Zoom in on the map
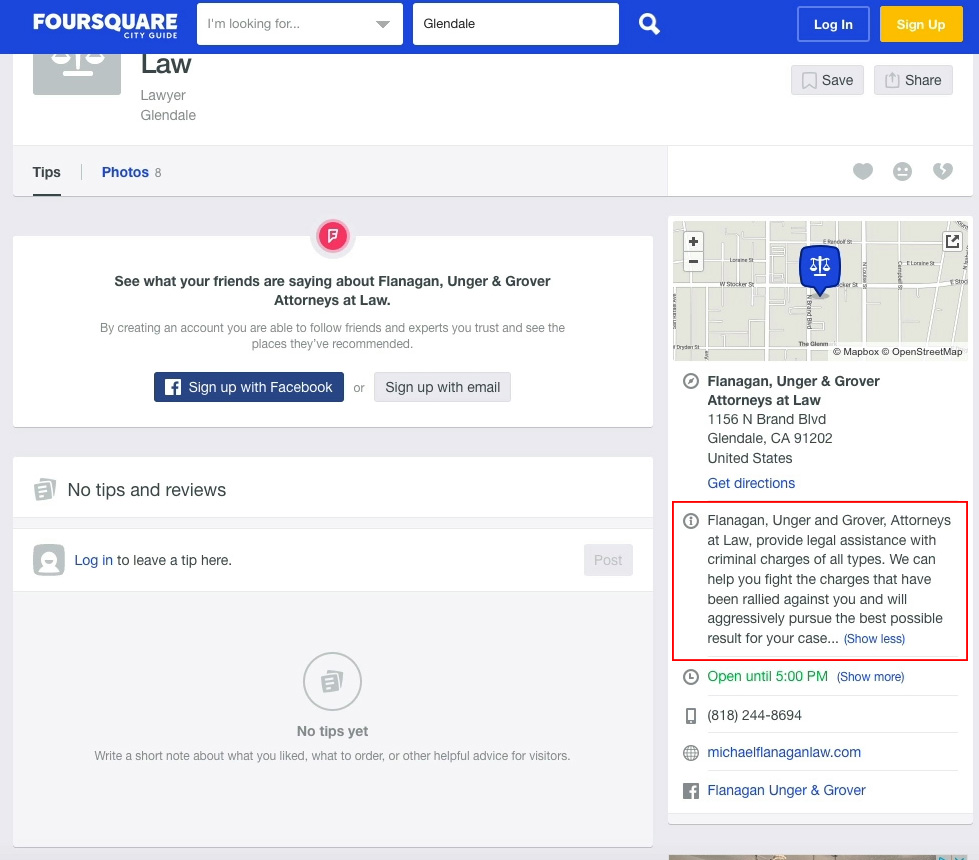Screen dimensions: 979x860 pyautogui.click(x=694, y=242)
